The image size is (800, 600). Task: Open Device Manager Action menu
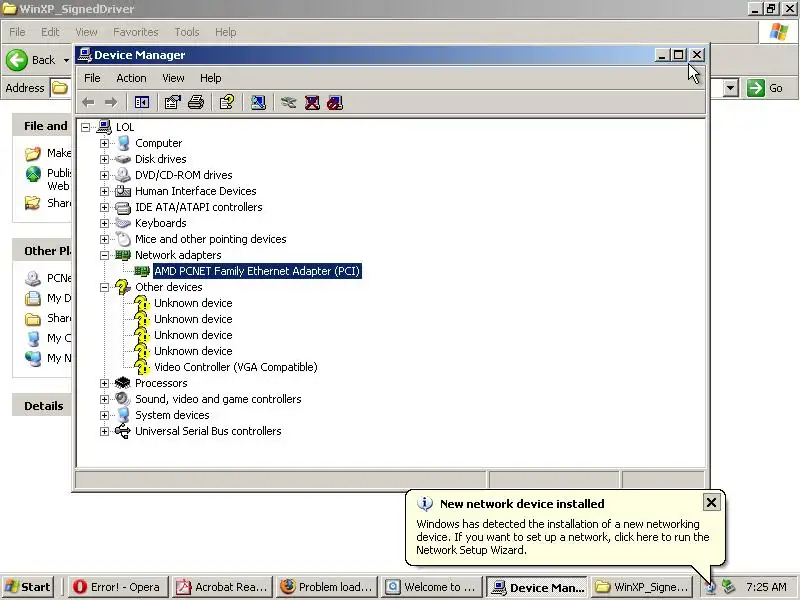tap(131, 78)
